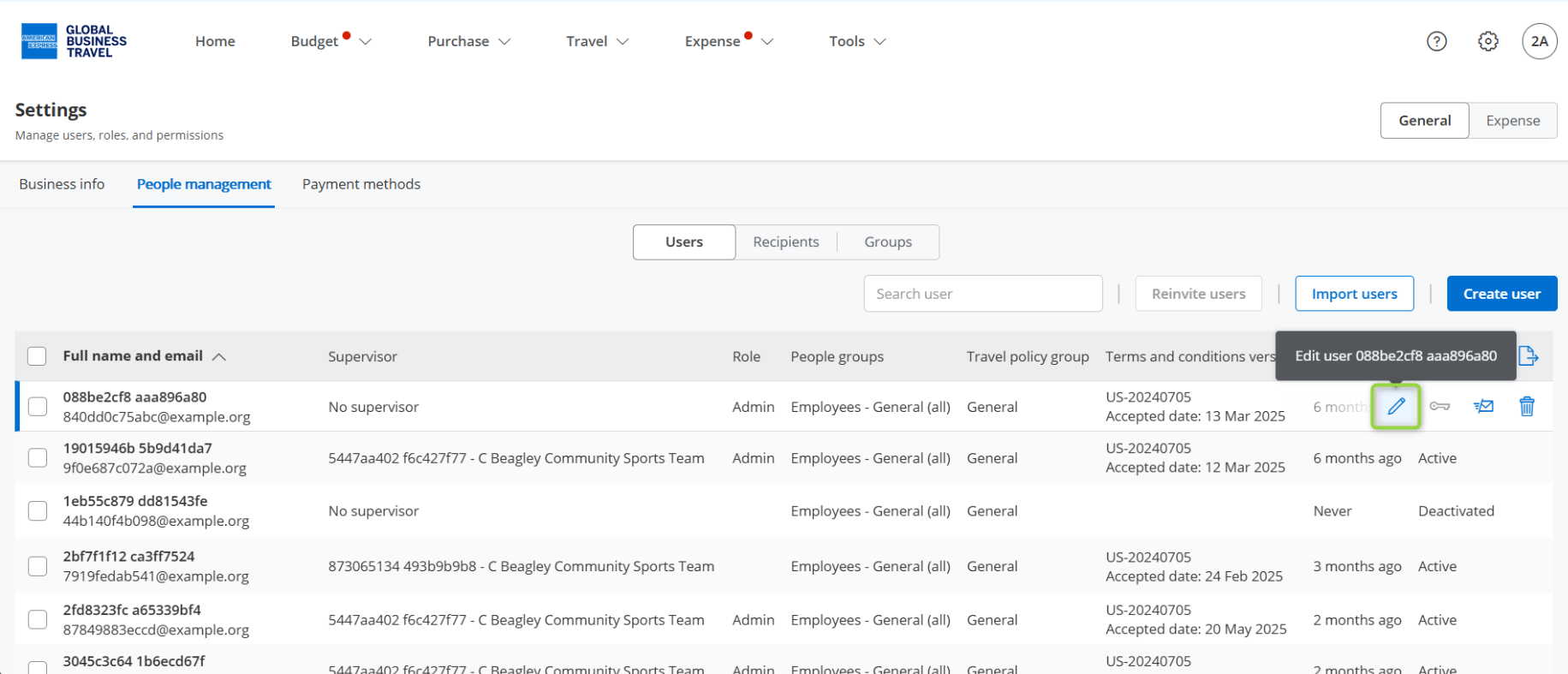This screenshot has width=1568, height=674.
Task: Click '3 months ago' for user 2bf7f1f12
Action: pos(1357,566)
